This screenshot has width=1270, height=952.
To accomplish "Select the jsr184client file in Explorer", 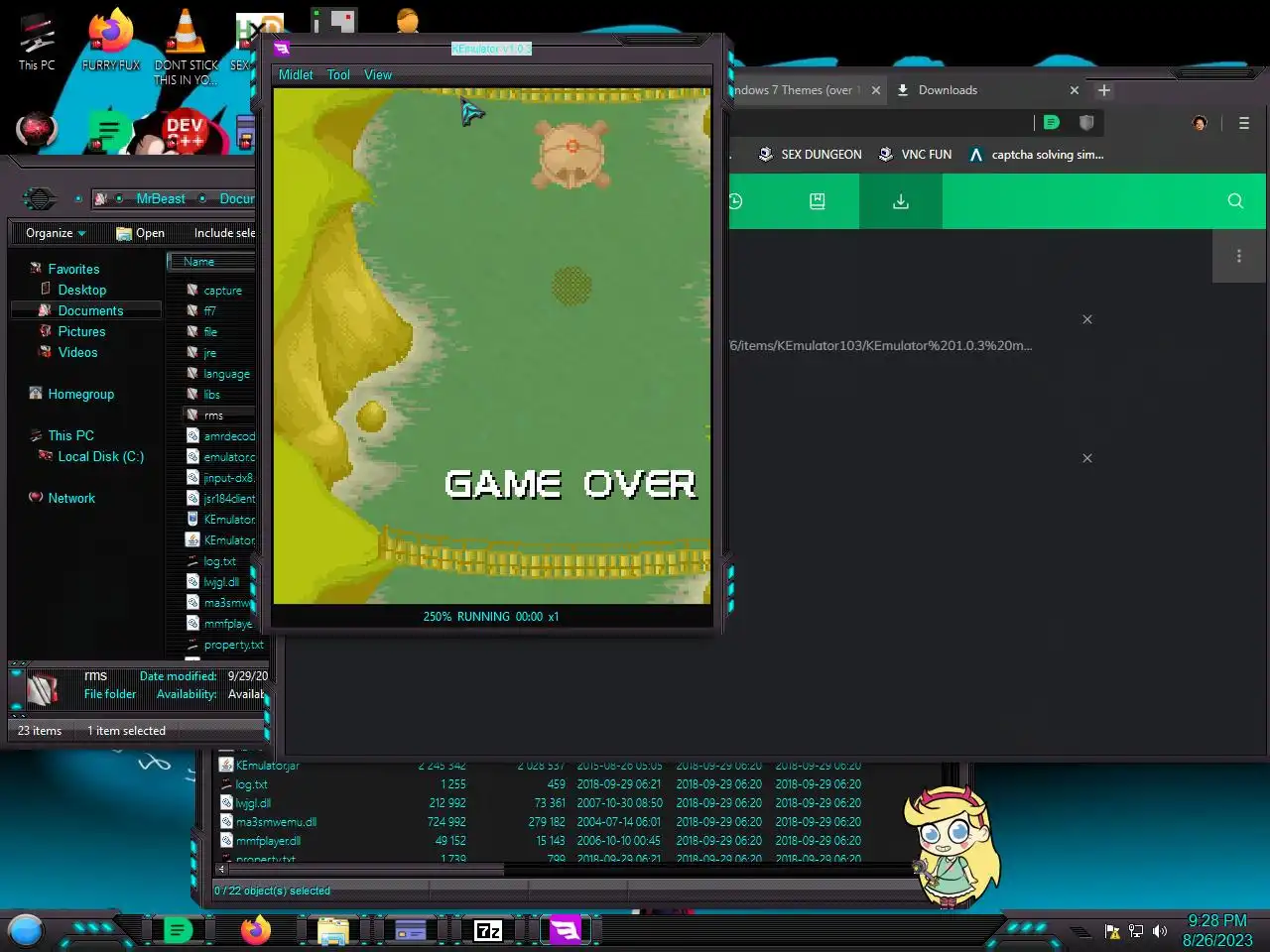I will [x=228, y=499].
